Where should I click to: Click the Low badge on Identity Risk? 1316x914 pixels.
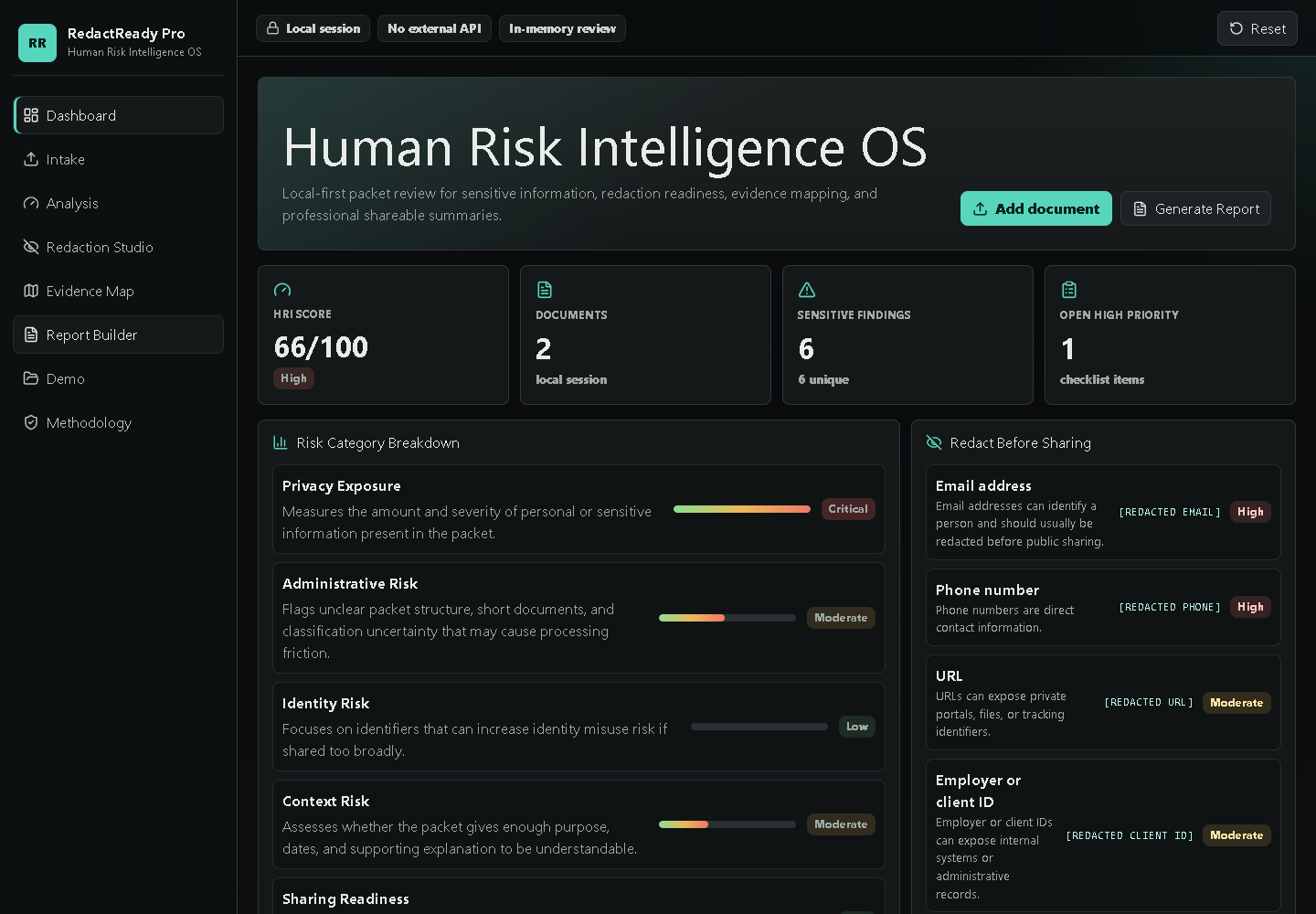click(857, 727)
